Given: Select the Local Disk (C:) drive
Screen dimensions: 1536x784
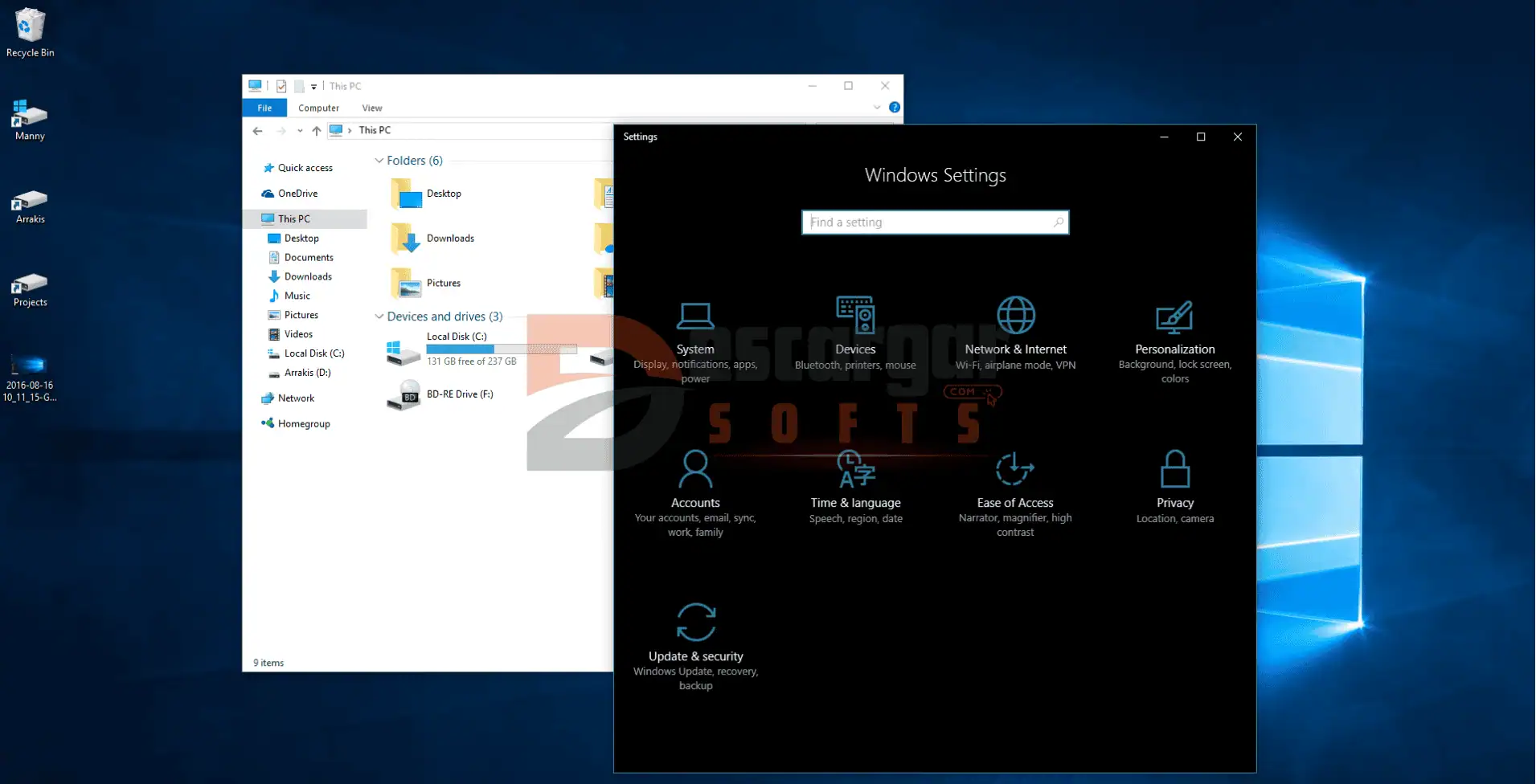Looking at the screenshot, I should [x=456, y=337].
